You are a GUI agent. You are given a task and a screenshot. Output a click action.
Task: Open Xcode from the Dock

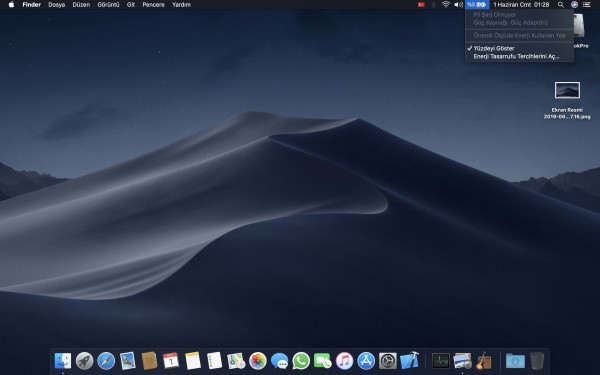[x=409, y=361]
